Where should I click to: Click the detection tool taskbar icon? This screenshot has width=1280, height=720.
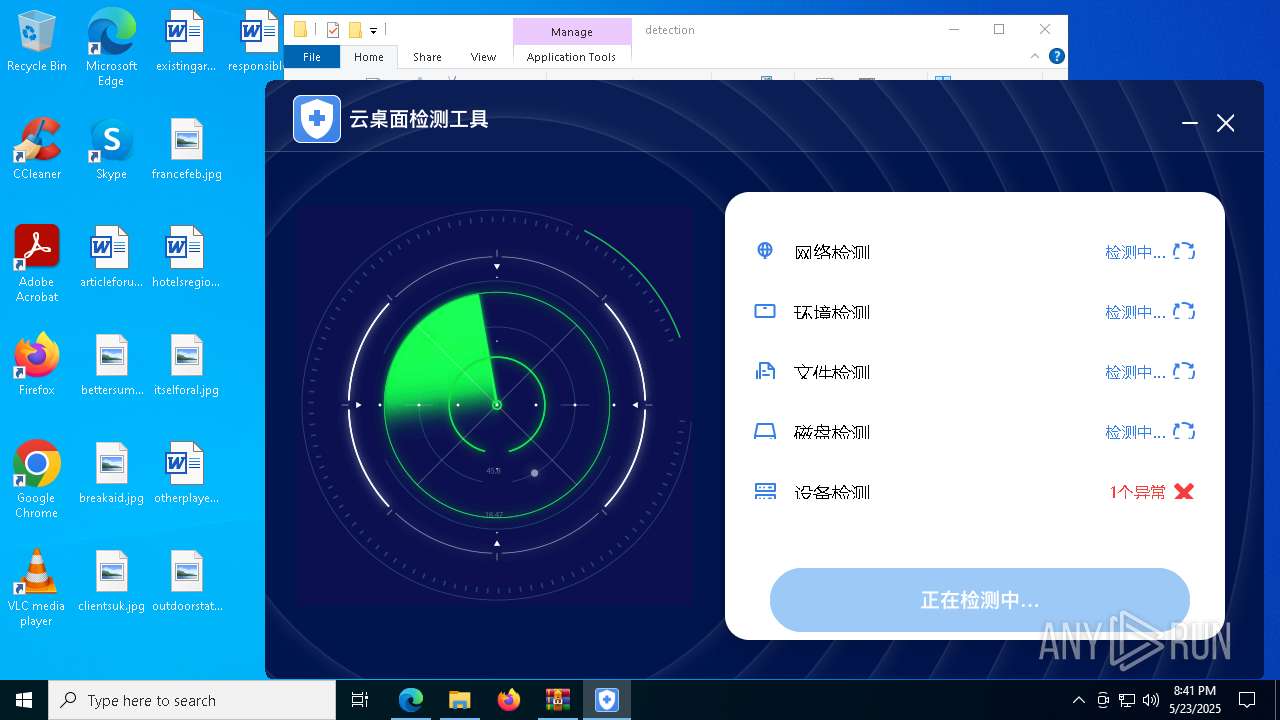point(606,700)
